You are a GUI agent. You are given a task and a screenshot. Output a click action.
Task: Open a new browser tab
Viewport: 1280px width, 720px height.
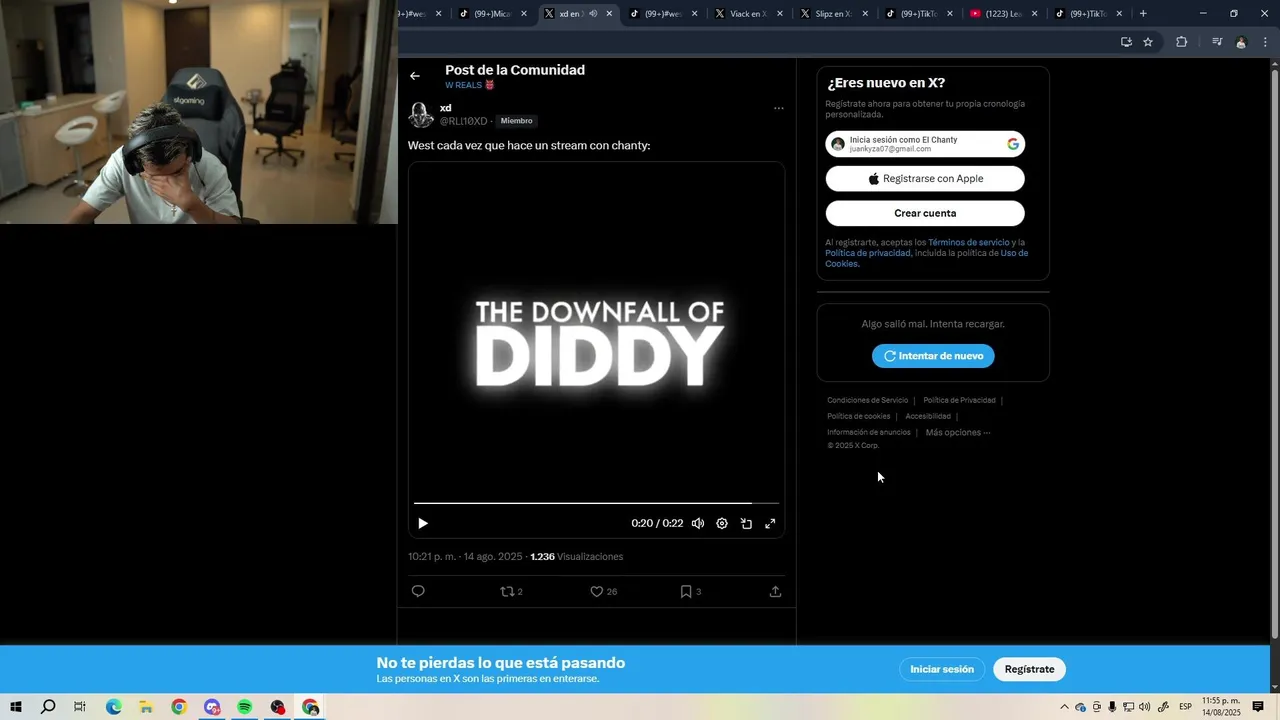coord(1143,14)
